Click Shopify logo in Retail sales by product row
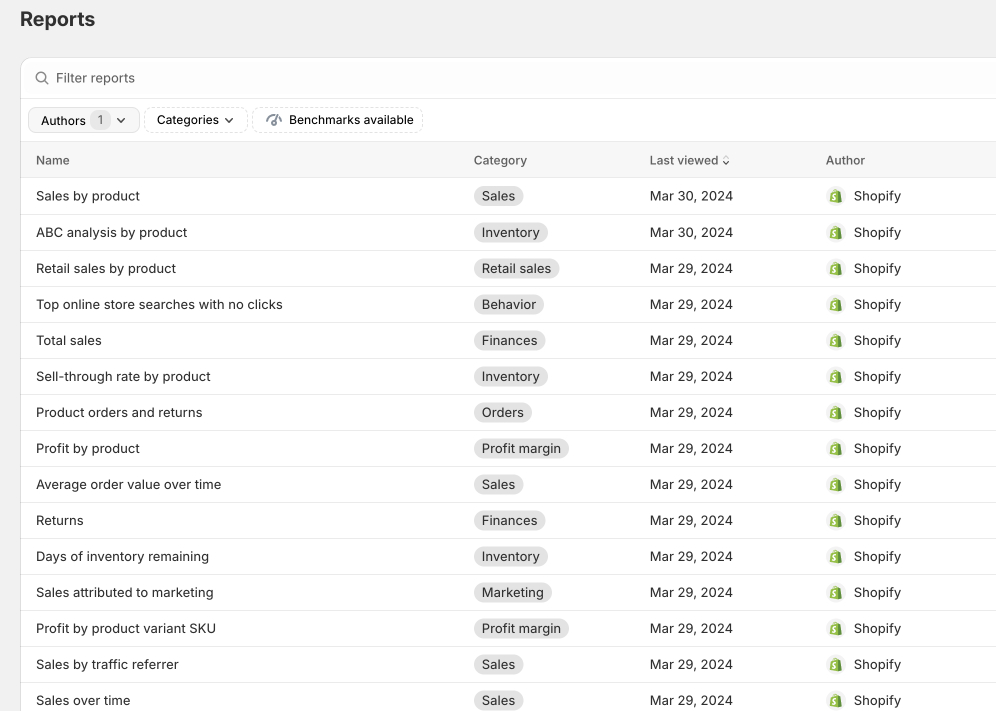The width and height of the screenshot is (996, 711). pos(835,269)
